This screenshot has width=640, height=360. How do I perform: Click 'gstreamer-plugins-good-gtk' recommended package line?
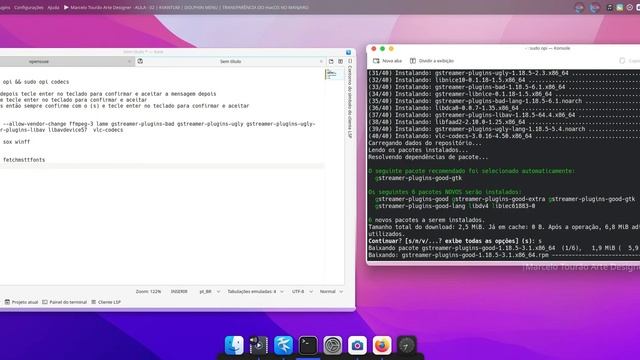click(418, 178)
